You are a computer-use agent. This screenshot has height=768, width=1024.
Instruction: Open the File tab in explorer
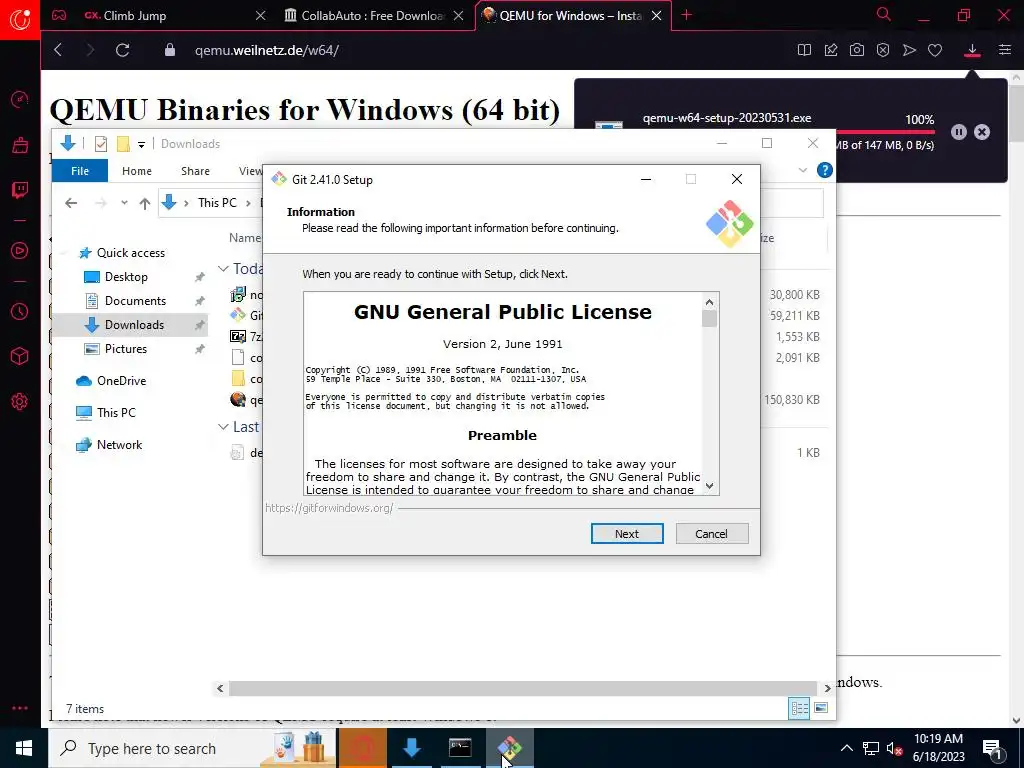coord(80,170)
